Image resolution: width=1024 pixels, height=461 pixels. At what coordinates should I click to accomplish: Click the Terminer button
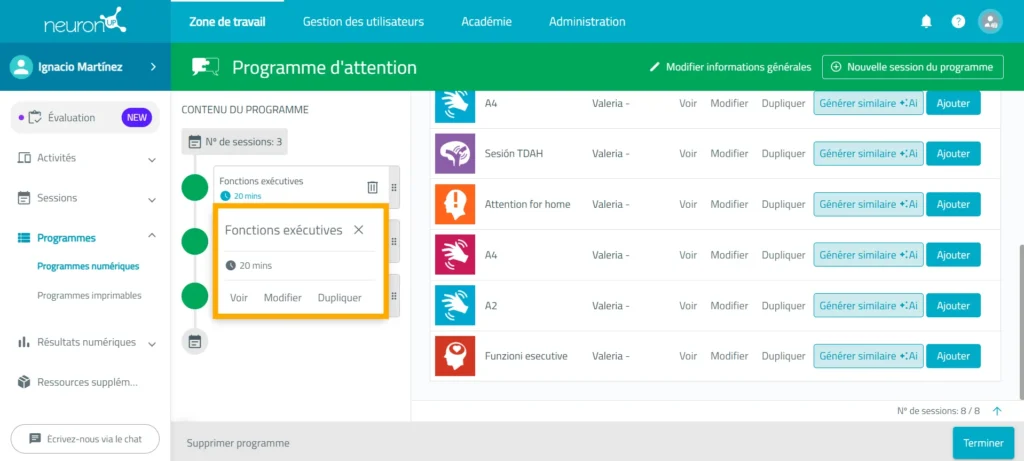tap(984, 443)
